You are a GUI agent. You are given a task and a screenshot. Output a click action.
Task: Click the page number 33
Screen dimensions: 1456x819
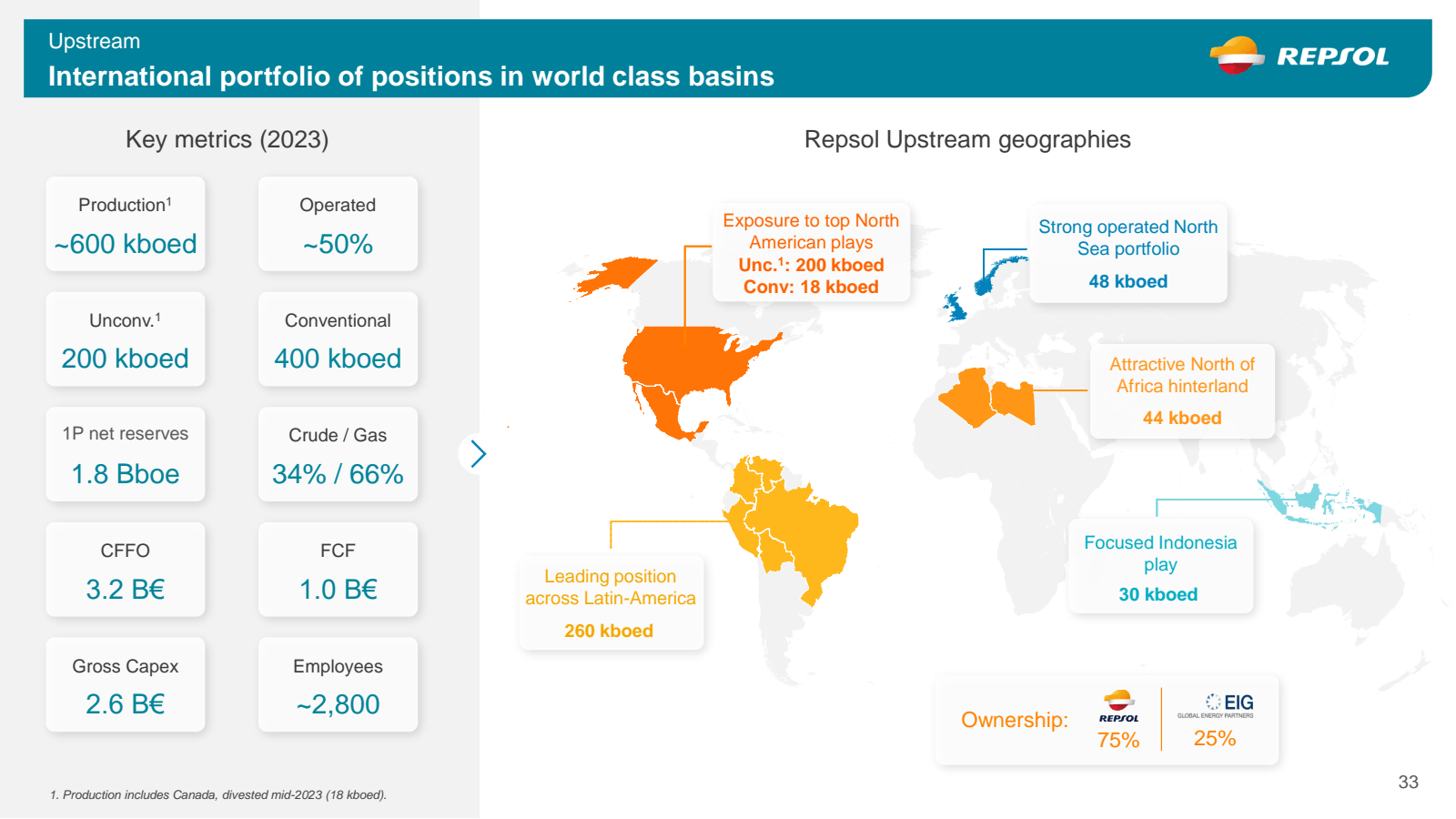point(1408,782)
